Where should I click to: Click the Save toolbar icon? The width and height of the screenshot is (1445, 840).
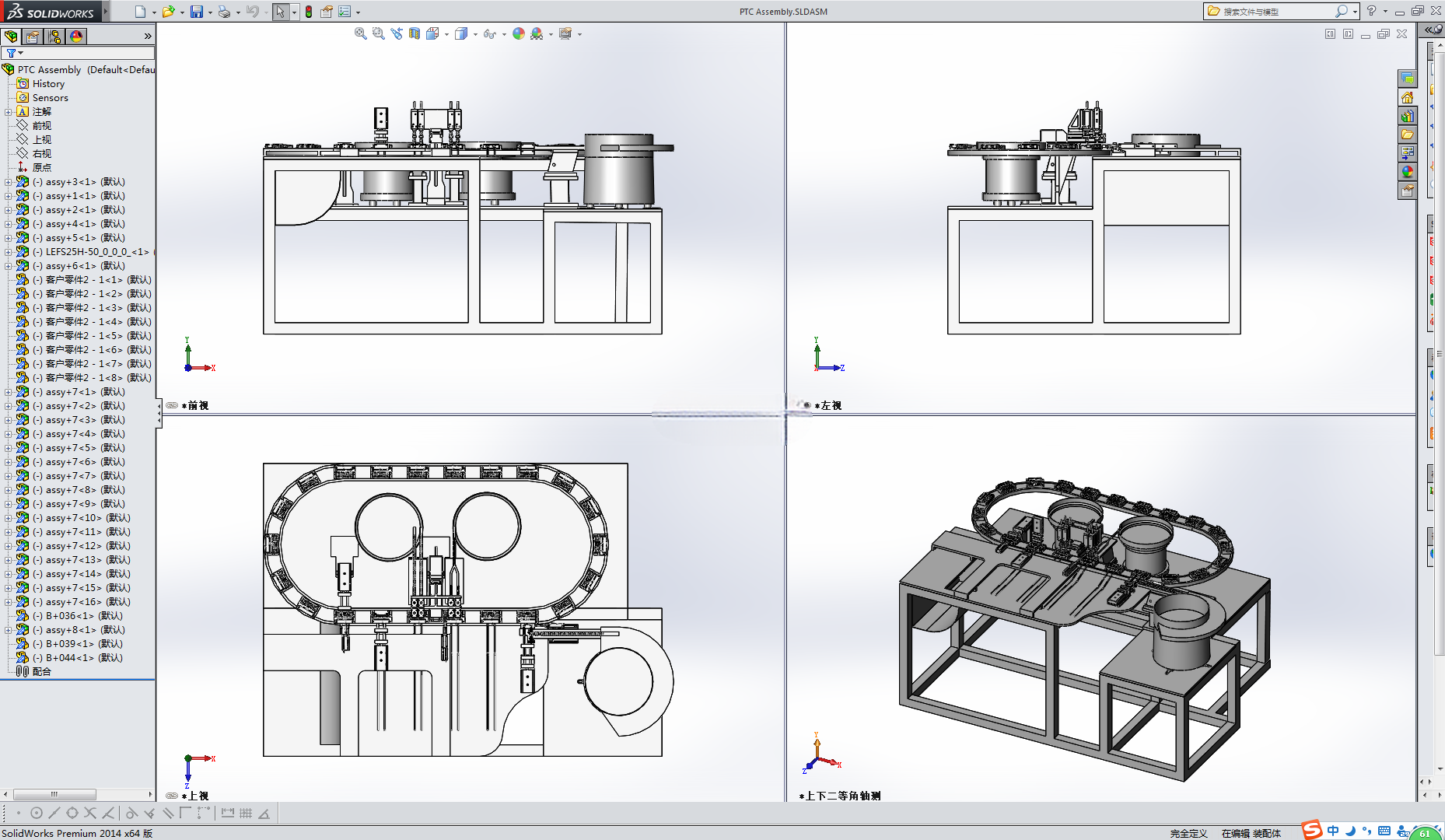(x=197, y=12)
